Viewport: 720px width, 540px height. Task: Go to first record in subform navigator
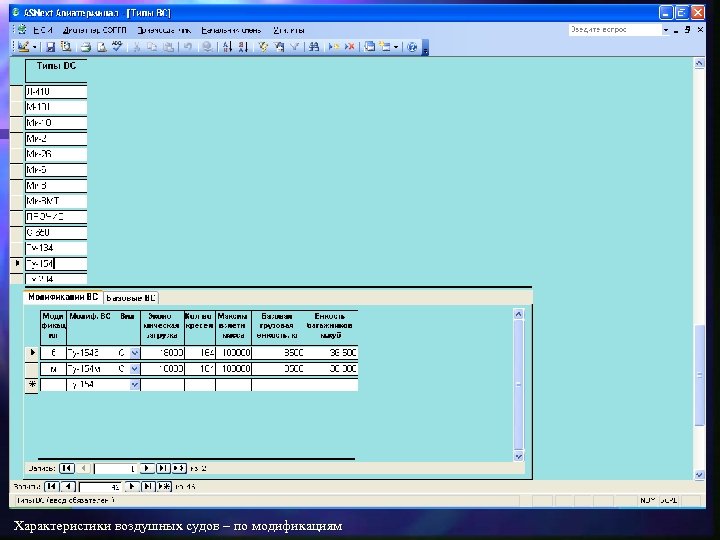coord(67,468)
